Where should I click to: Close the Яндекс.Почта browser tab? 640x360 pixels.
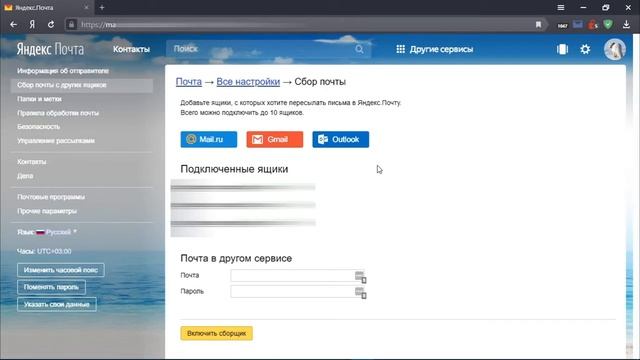pyautogui.click(x=86, y=7)
